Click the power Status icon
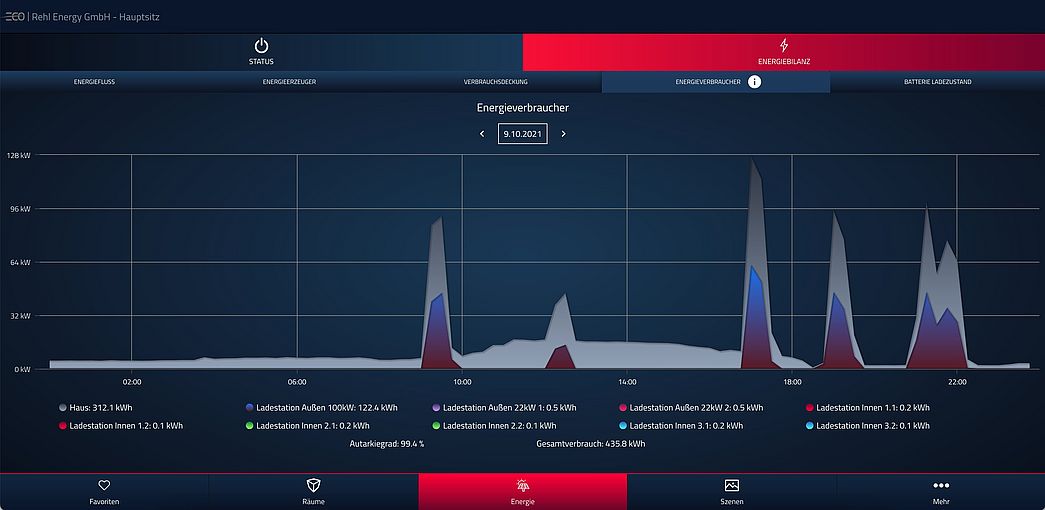The width and height of the screenshot is (1045, 510). point(261,46)
